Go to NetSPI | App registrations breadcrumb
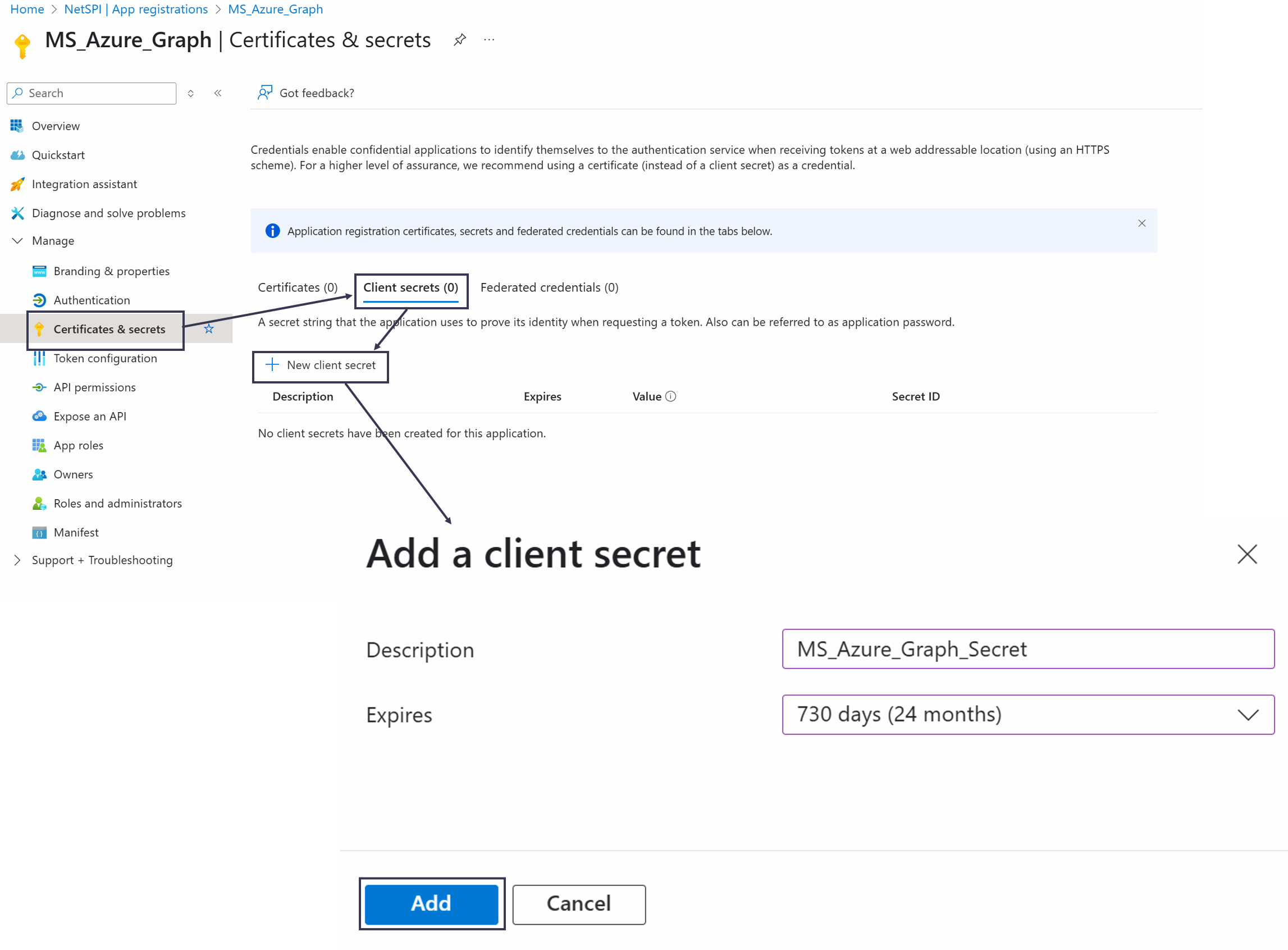Image resolution: width=1288 pixels, height=950 pixels. point(136,9)
